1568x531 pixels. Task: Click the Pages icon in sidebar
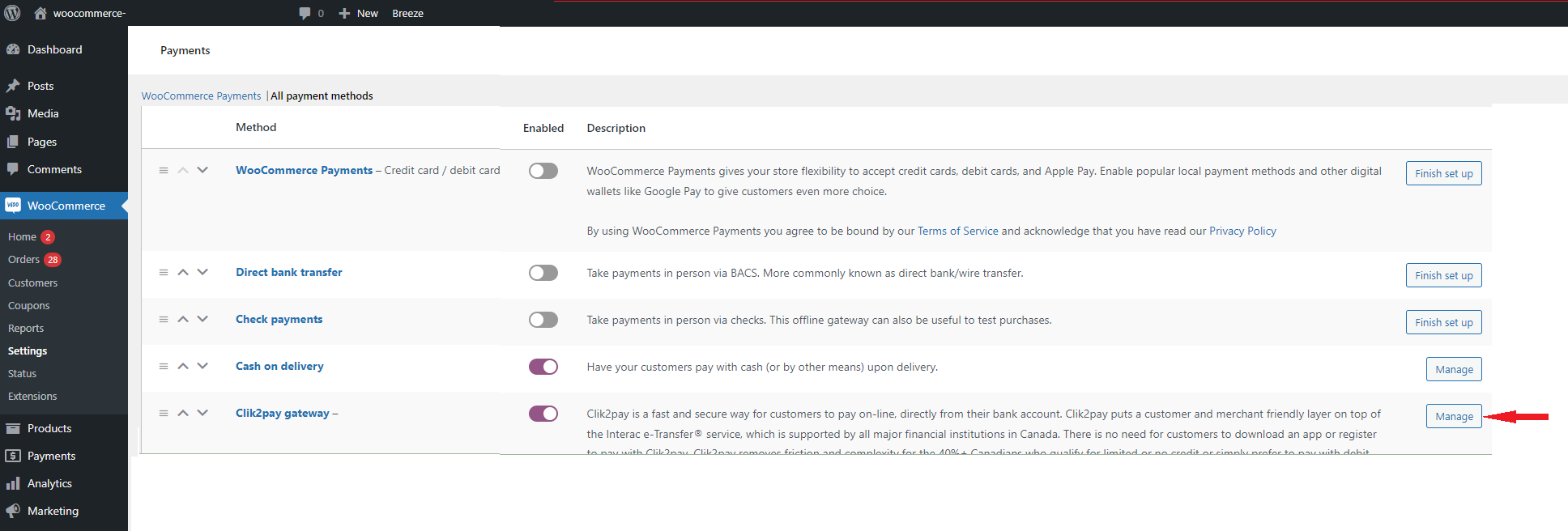(13, 142)
